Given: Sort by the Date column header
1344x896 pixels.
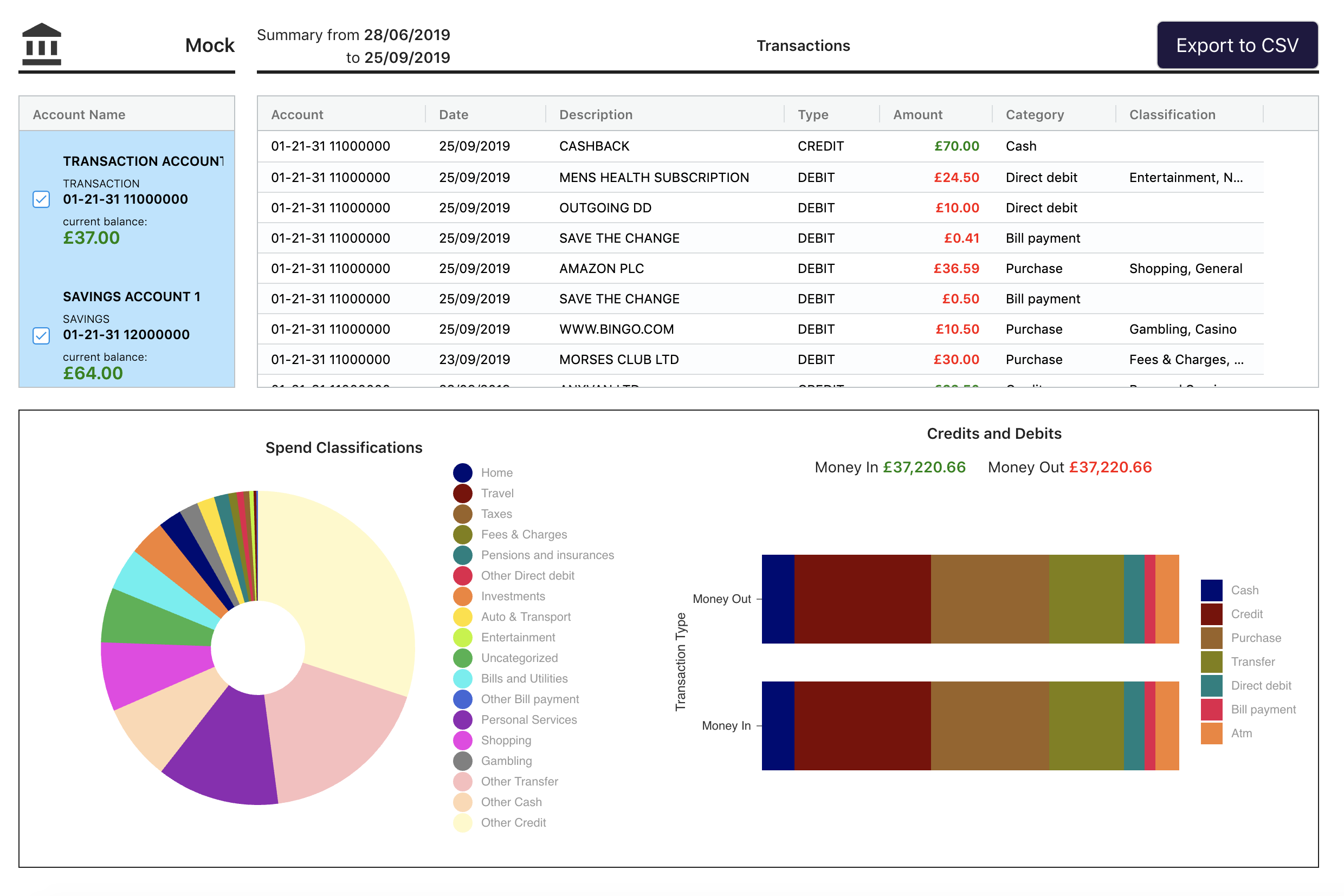Looking at the screenshot, I should (454, 114).
